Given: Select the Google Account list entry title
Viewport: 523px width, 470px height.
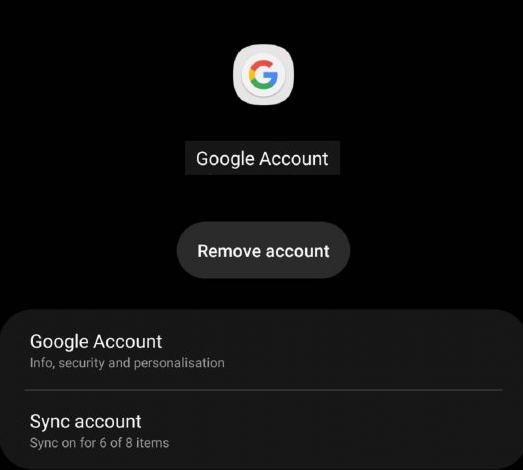Looking at the screenshot, I should 96,342.
